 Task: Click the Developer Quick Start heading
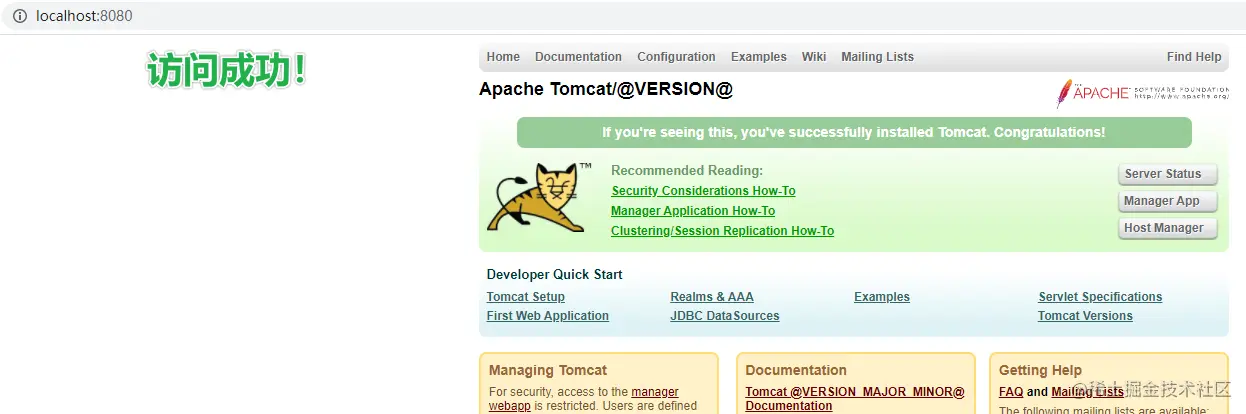point(555,275)
